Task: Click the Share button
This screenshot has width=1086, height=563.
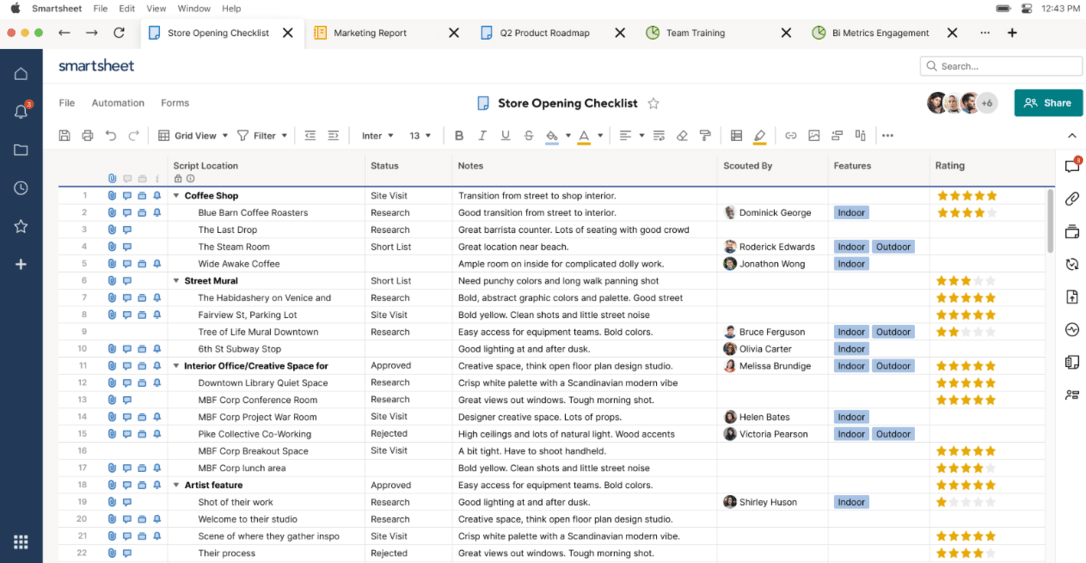Action: [1049, 102]
